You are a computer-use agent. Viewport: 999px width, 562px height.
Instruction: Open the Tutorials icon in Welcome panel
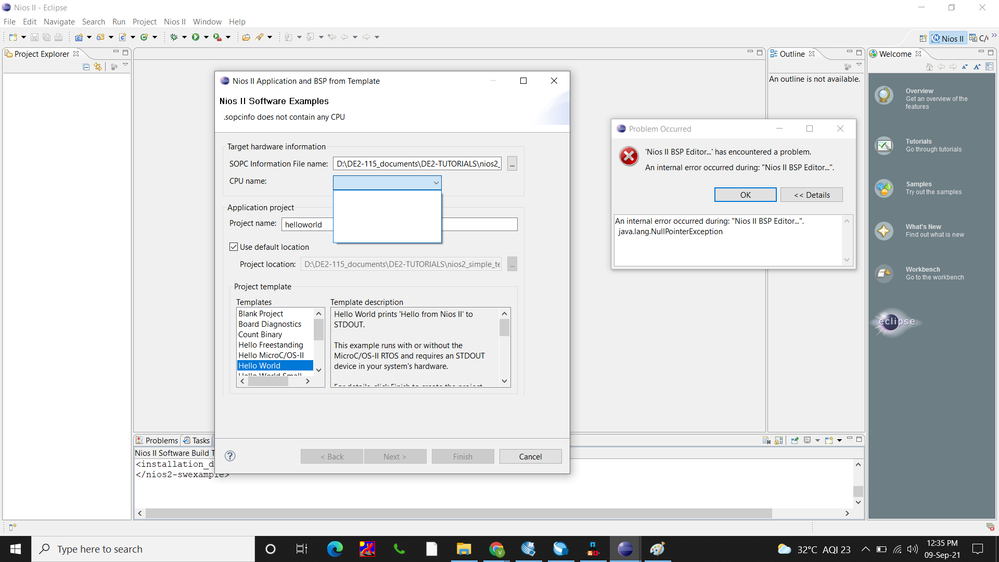pyautogui.click(x=884, y=146)
